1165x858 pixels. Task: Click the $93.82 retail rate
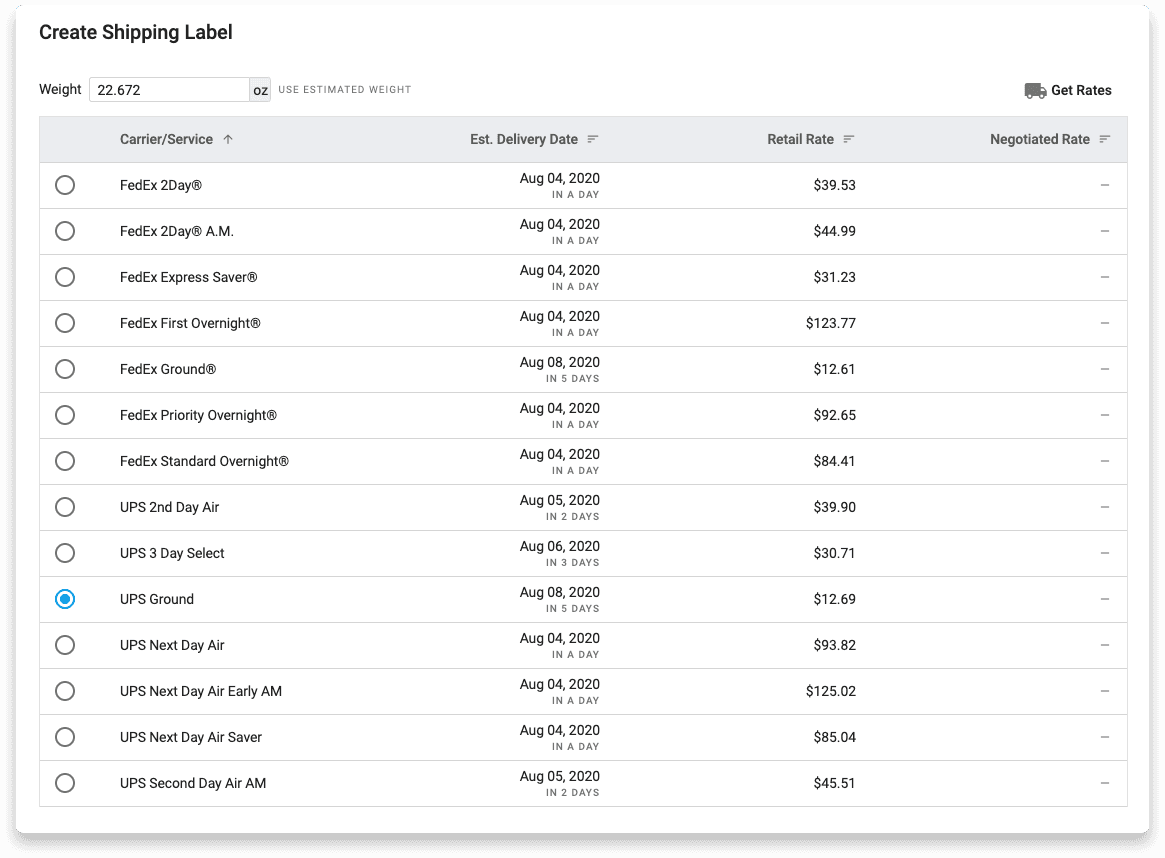click(x=834, y=646)
